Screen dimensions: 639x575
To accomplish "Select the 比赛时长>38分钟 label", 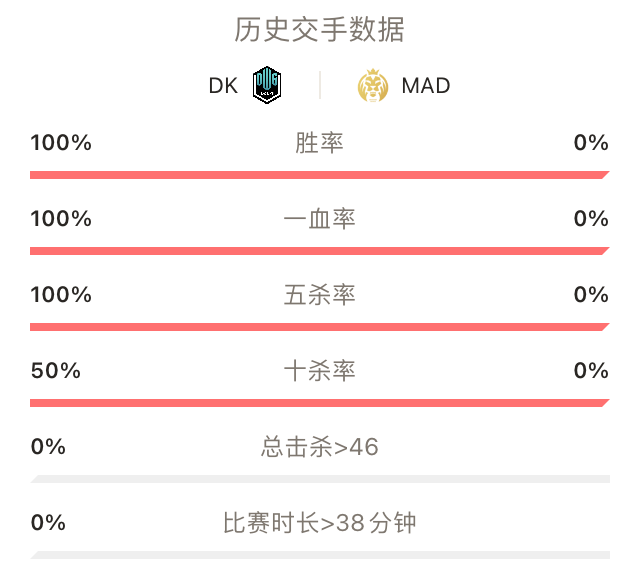I will coord(320,523).
